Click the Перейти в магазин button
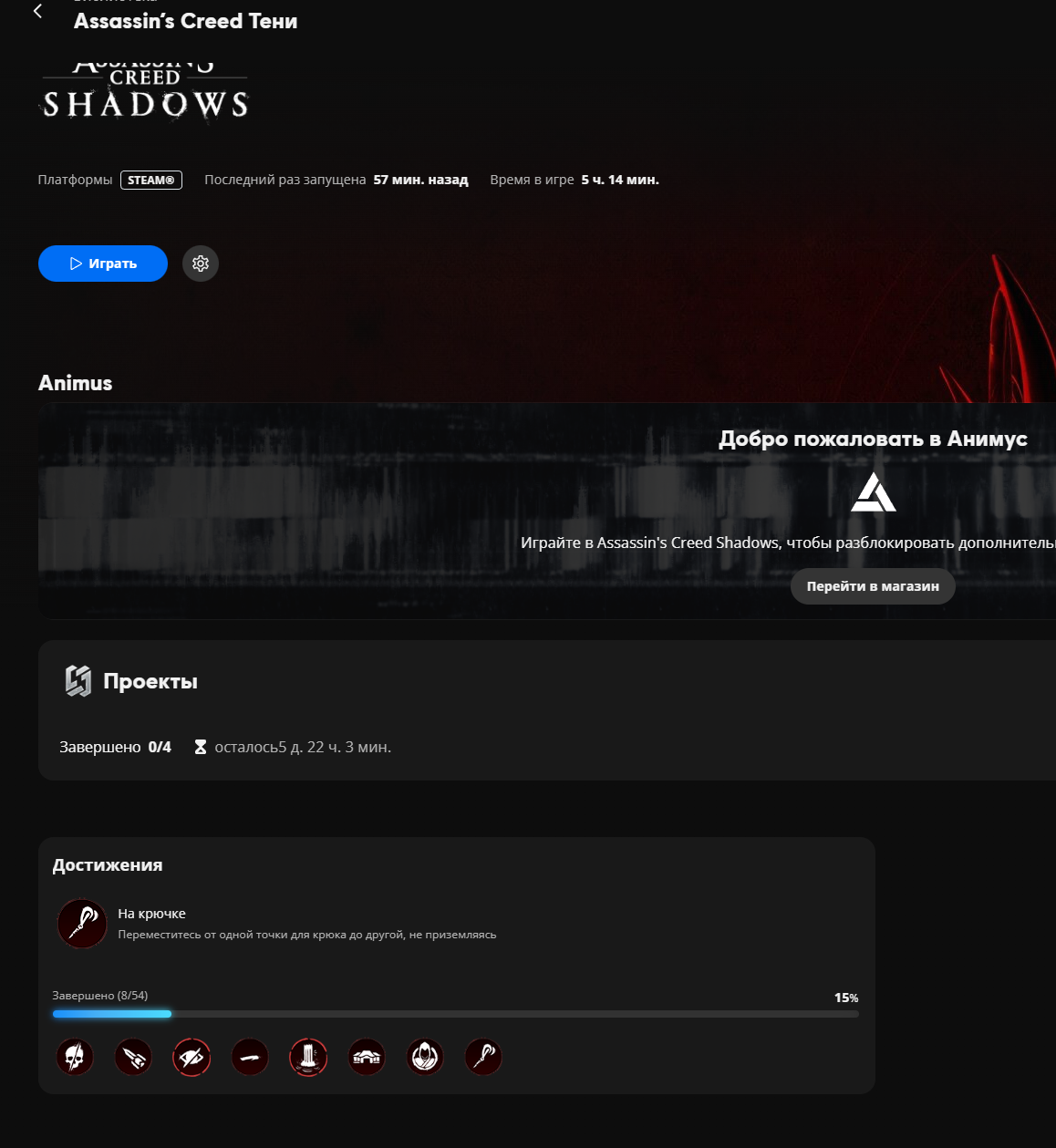Screen dimensions: 1056x1148 873,586
